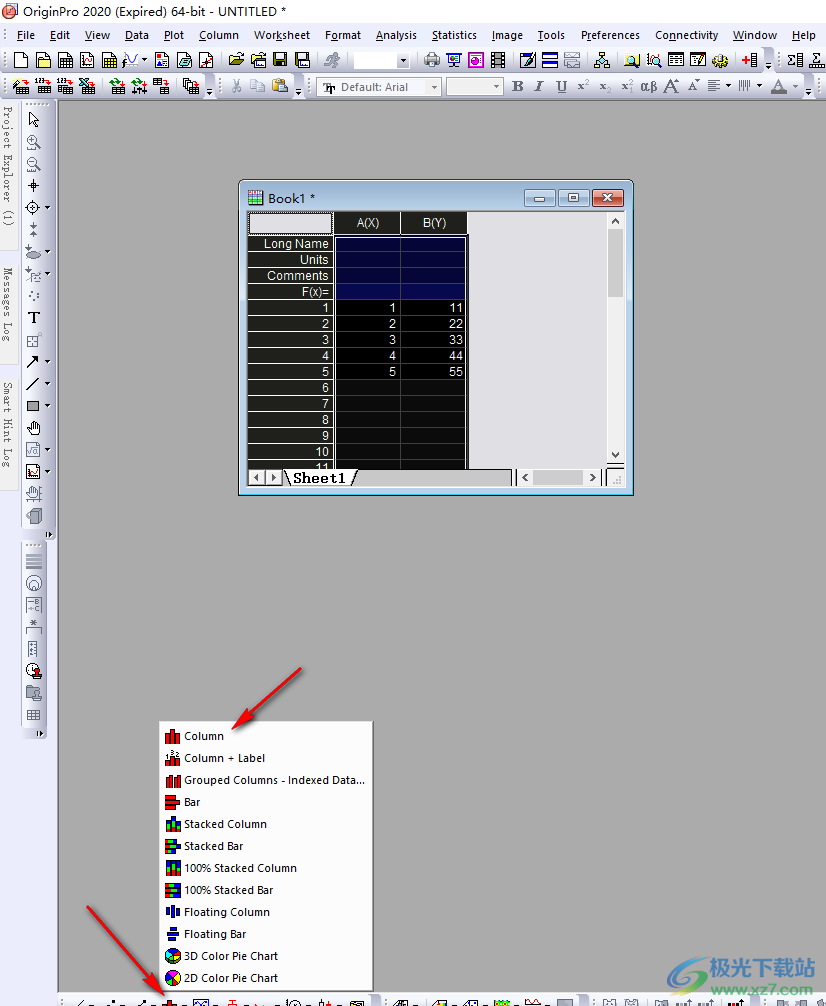Click the Statistics on Columns sigma icon

click(x=795, y=60)
